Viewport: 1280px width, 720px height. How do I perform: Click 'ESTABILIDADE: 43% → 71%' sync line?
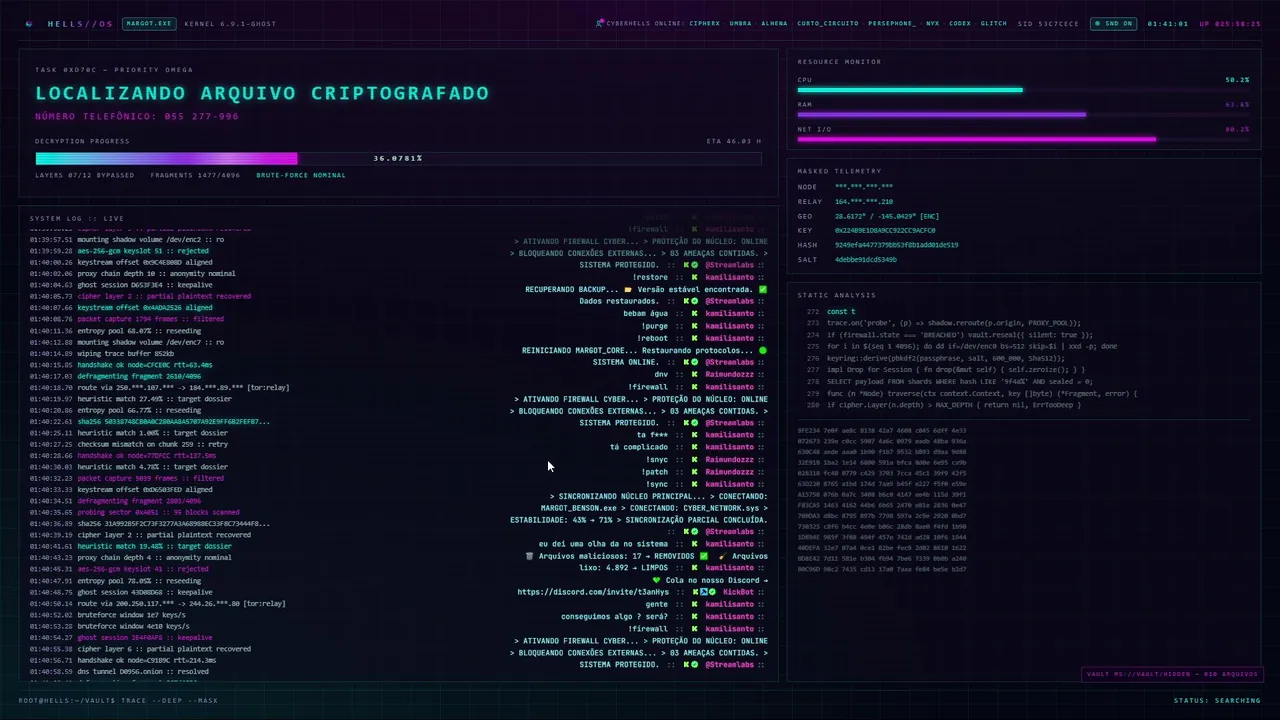tap(639, 520)
